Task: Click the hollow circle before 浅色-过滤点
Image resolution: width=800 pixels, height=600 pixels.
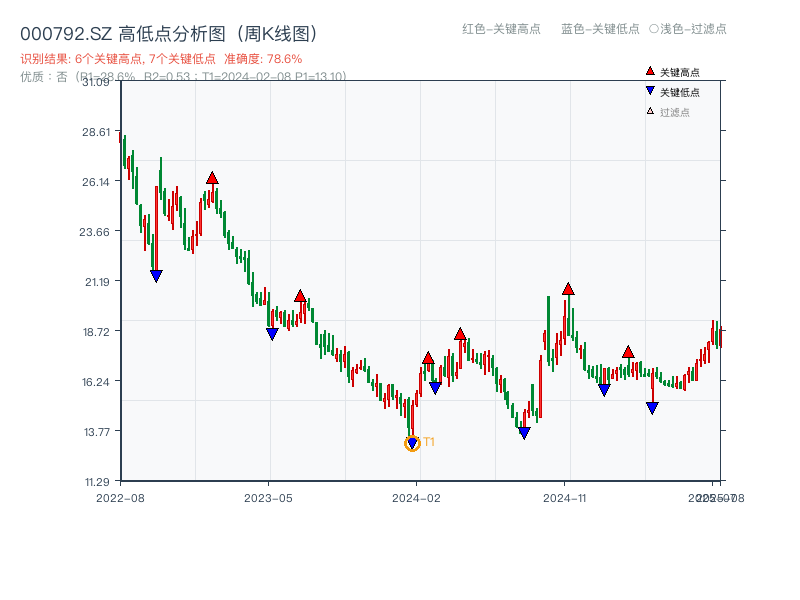Action: 654,29
